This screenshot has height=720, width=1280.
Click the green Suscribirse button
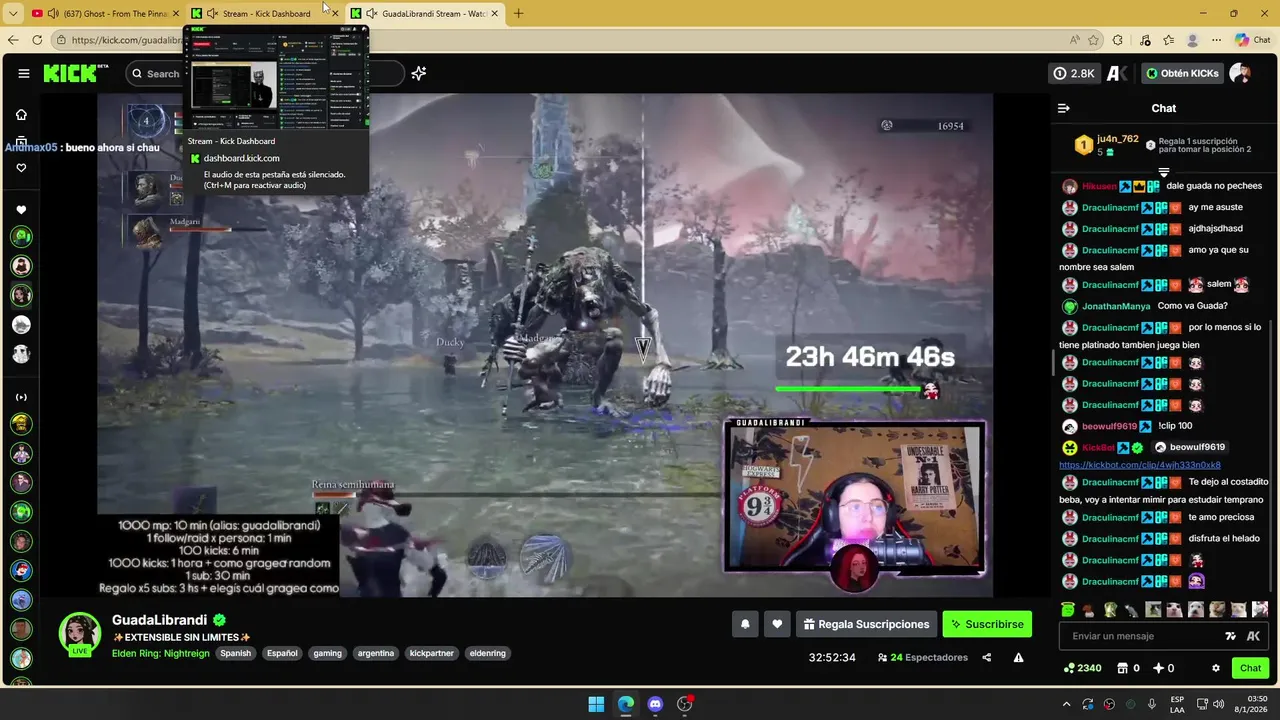987,624
